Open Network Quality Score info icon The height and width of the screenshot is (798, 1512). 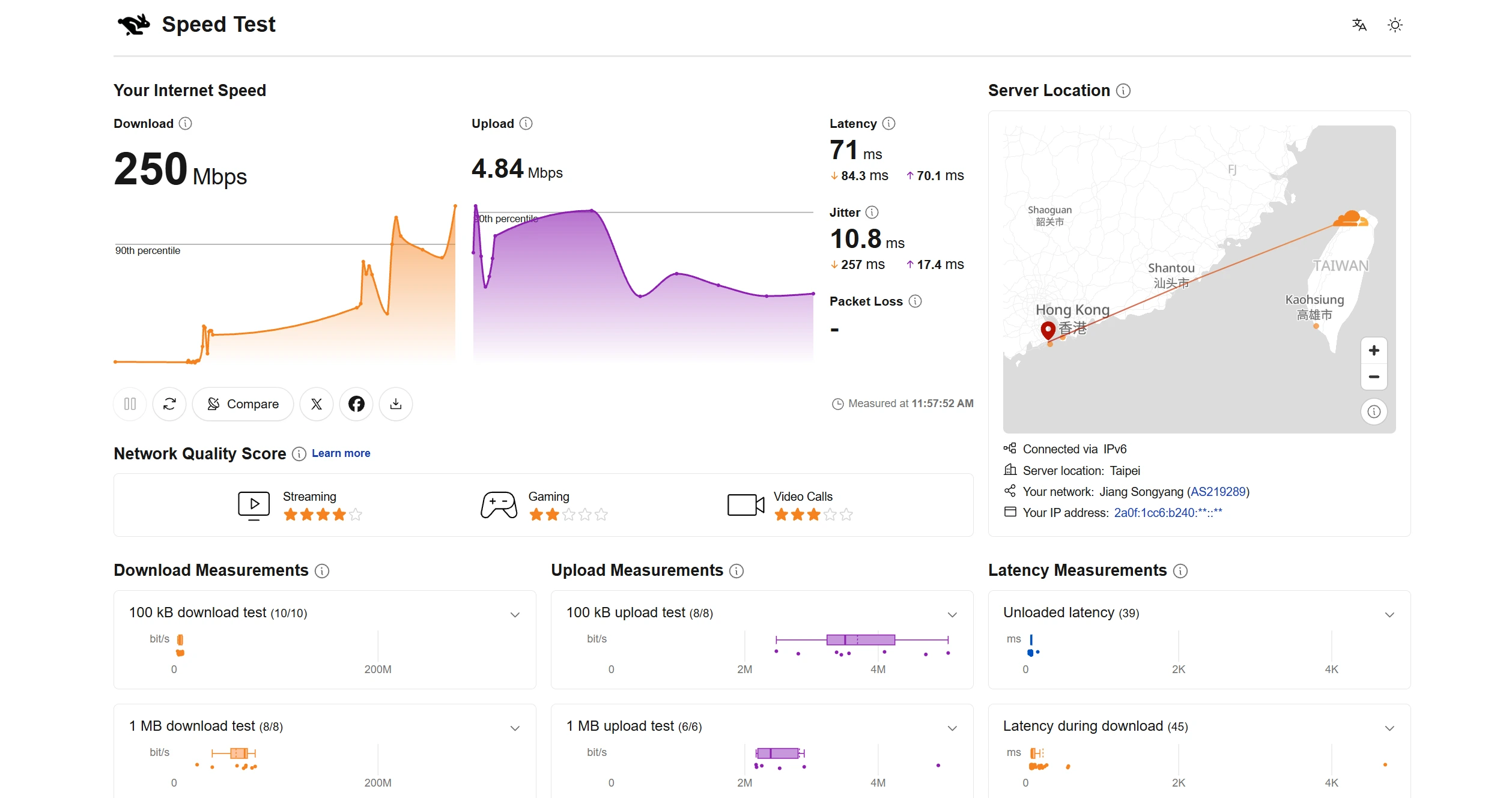[x=299, y=454]
